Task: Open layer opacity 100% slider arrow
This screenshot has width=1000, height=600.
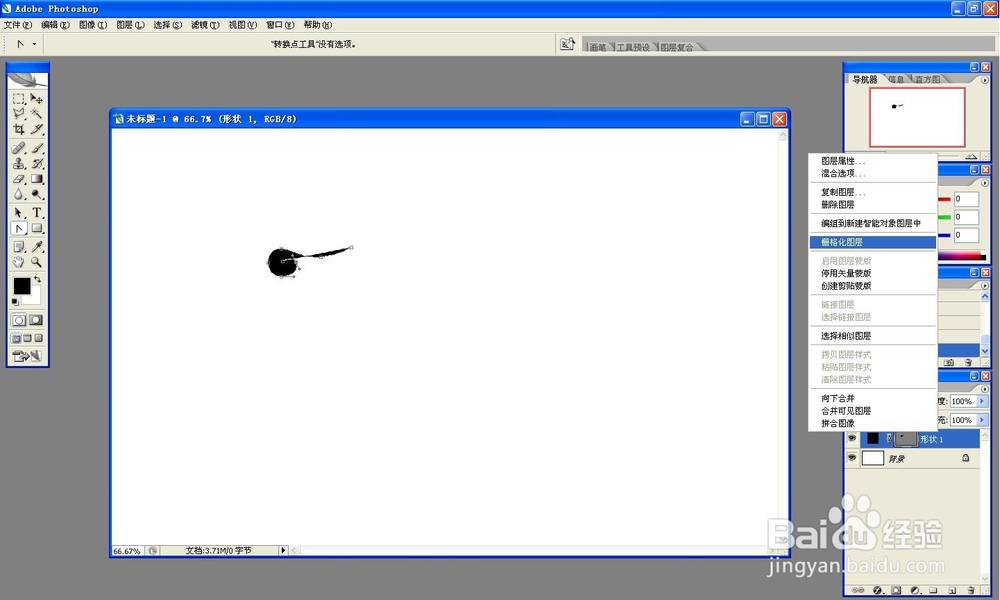Action: [982, 401]
